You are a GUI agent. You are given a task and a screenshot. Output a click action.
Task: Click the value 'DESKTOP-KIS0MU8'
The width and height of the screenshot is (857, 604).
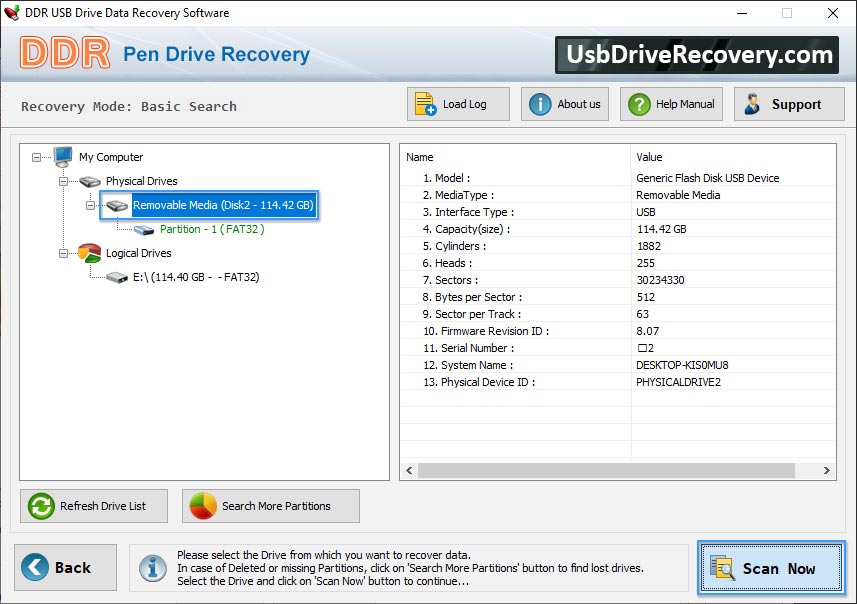[682, 365]
